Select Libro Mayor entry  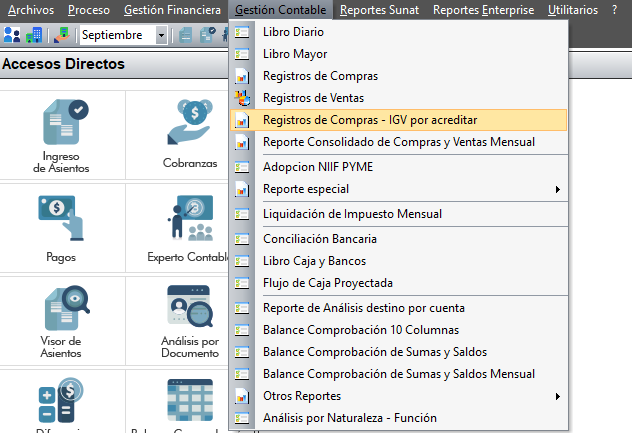398,54
